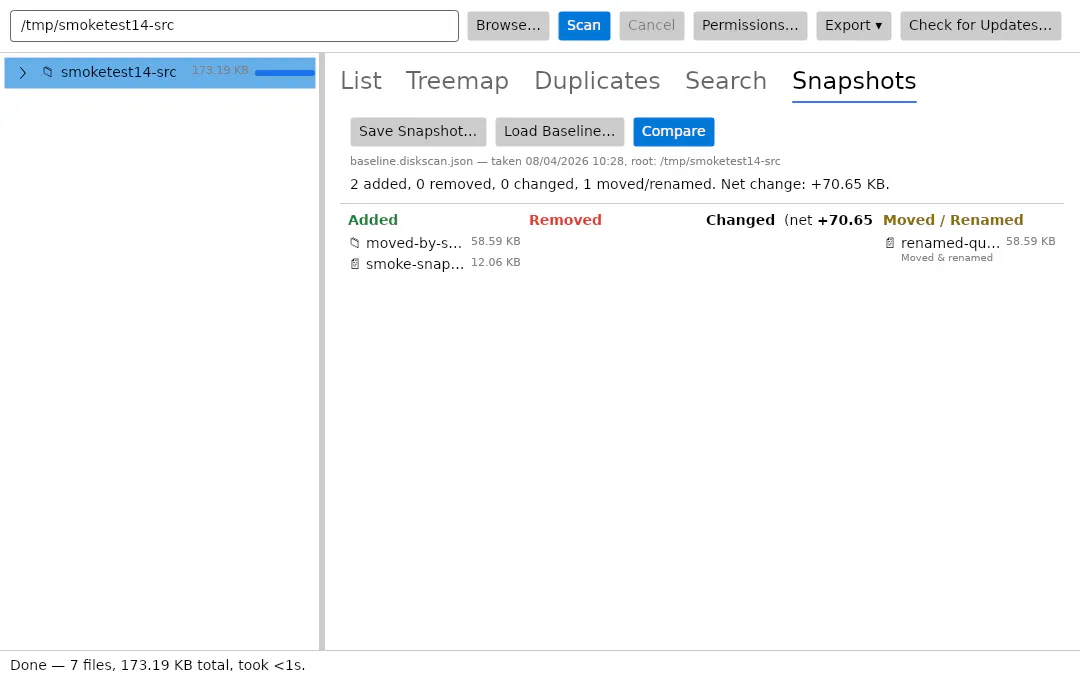Viewport: 1080px width, 680px height.
Task: Click the panel splitter beside the tree
Action: click(322, 351)
